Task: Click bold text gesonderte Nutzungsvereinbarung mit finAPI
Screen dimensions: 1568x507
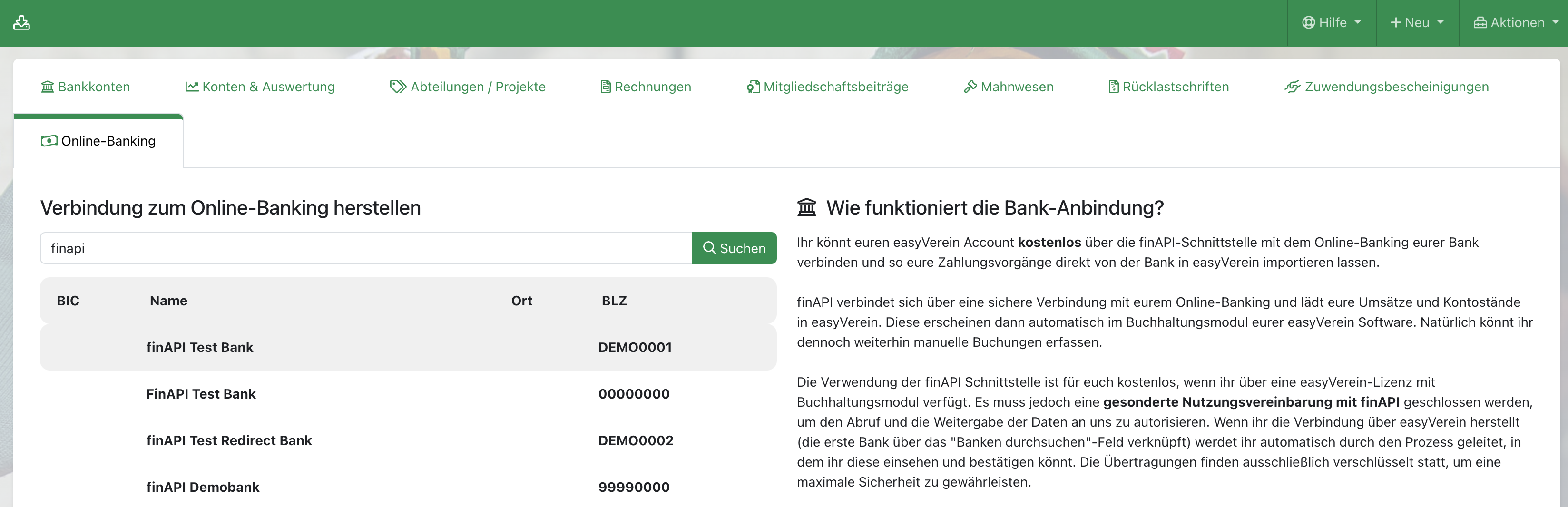Action: point(1251,402)
